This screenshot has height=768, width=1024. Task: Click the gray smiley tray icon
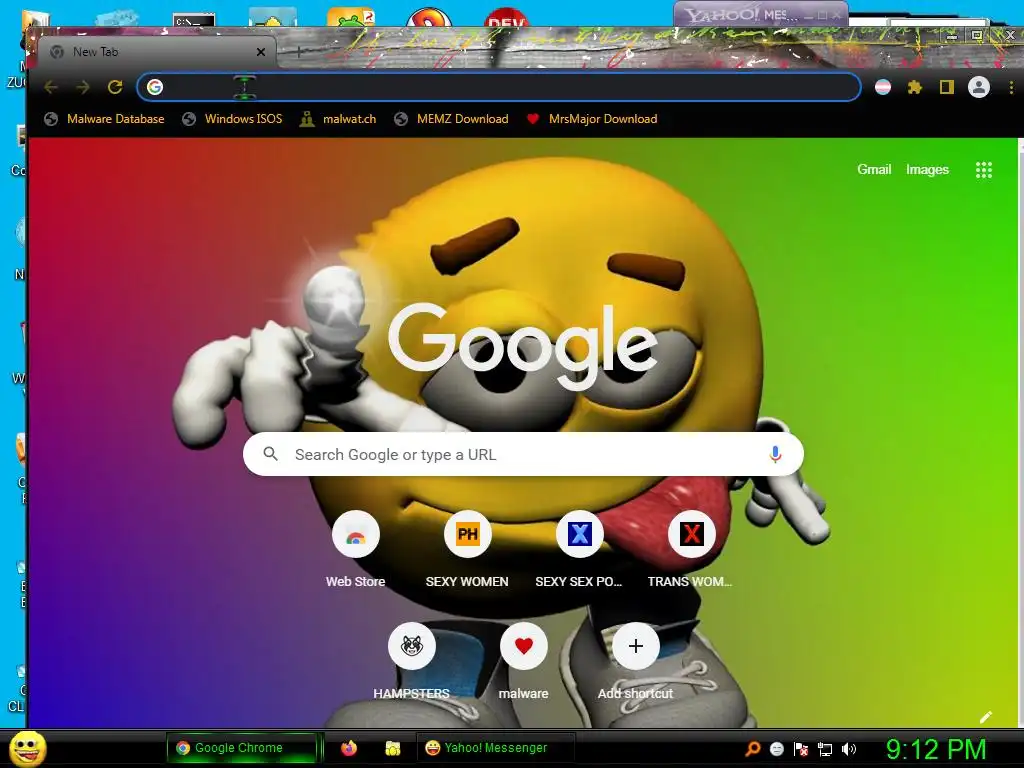coord(776,749)
